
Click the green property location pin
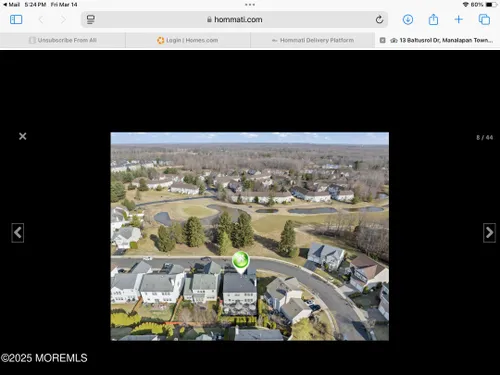(241, 262)
